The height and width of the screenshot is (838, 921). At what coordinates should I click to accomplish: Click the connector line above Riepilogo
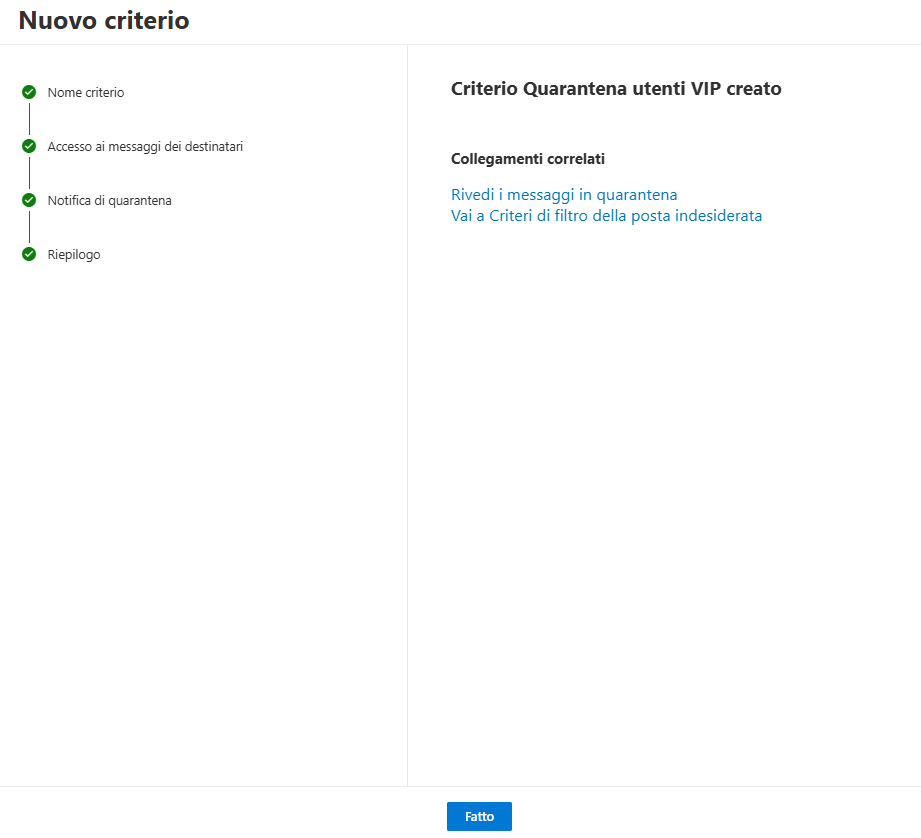(29, 227)
